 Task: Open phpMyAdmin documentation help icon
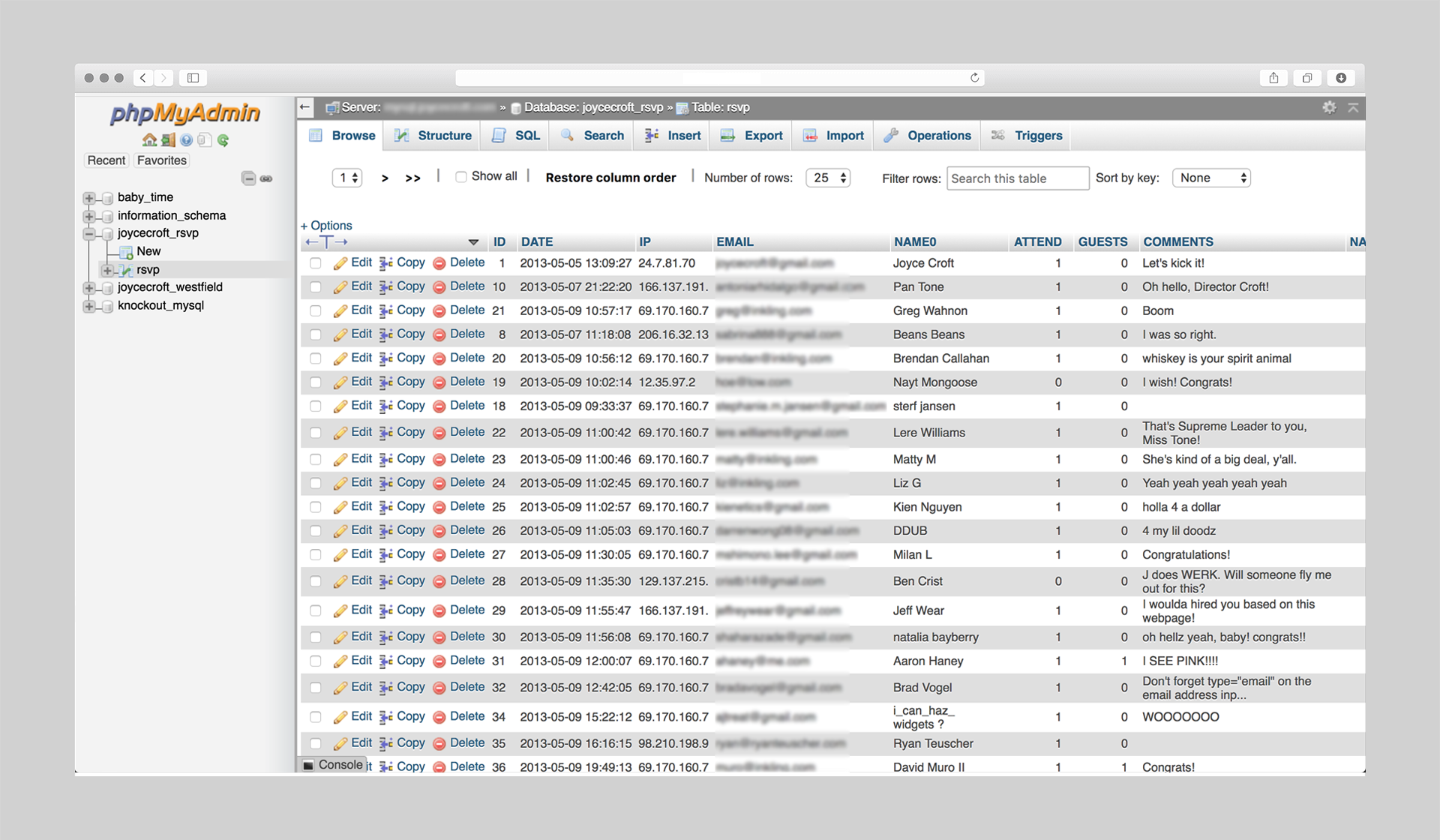186,140
